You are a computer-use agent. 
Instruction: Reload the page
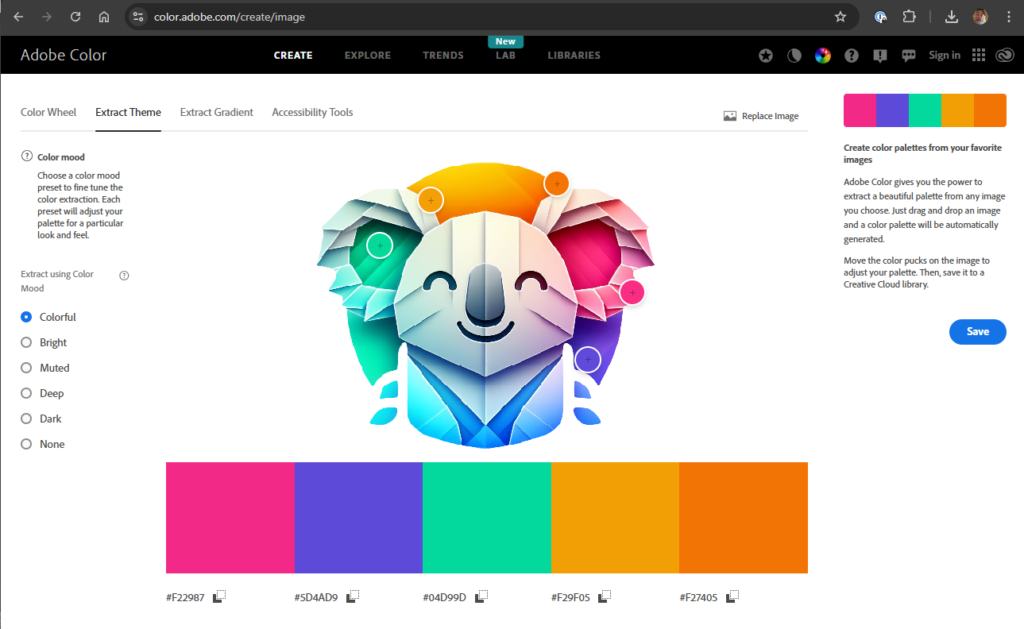pos(75,17)
